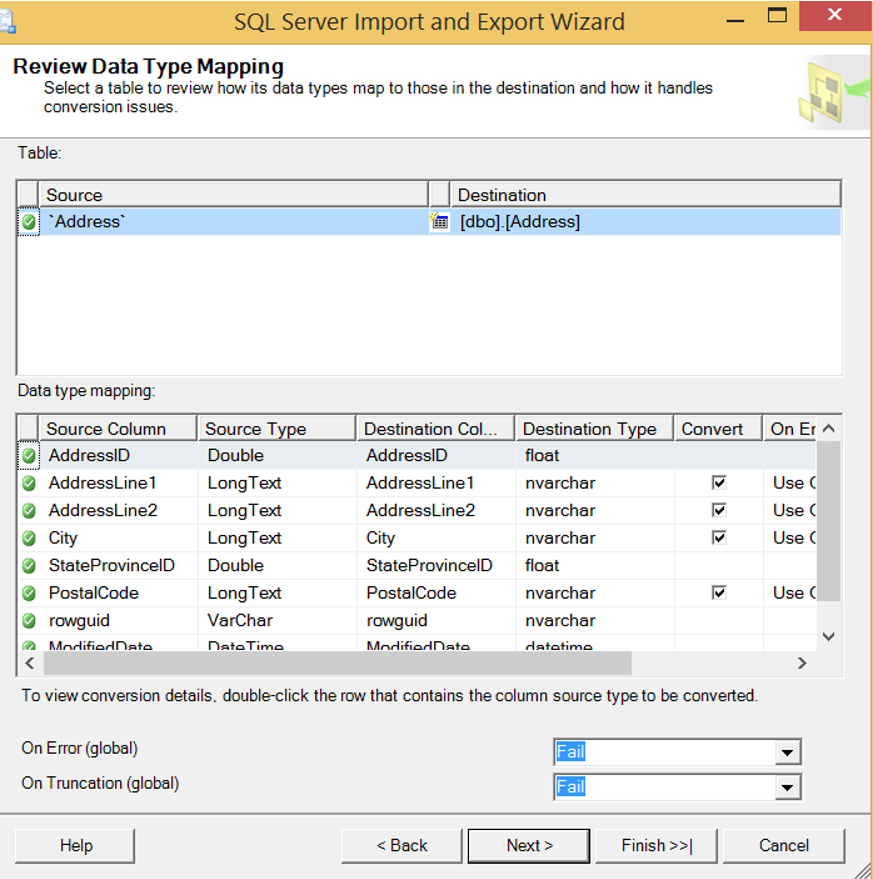Click the On Er column header
873x879 pixels.
790,429
